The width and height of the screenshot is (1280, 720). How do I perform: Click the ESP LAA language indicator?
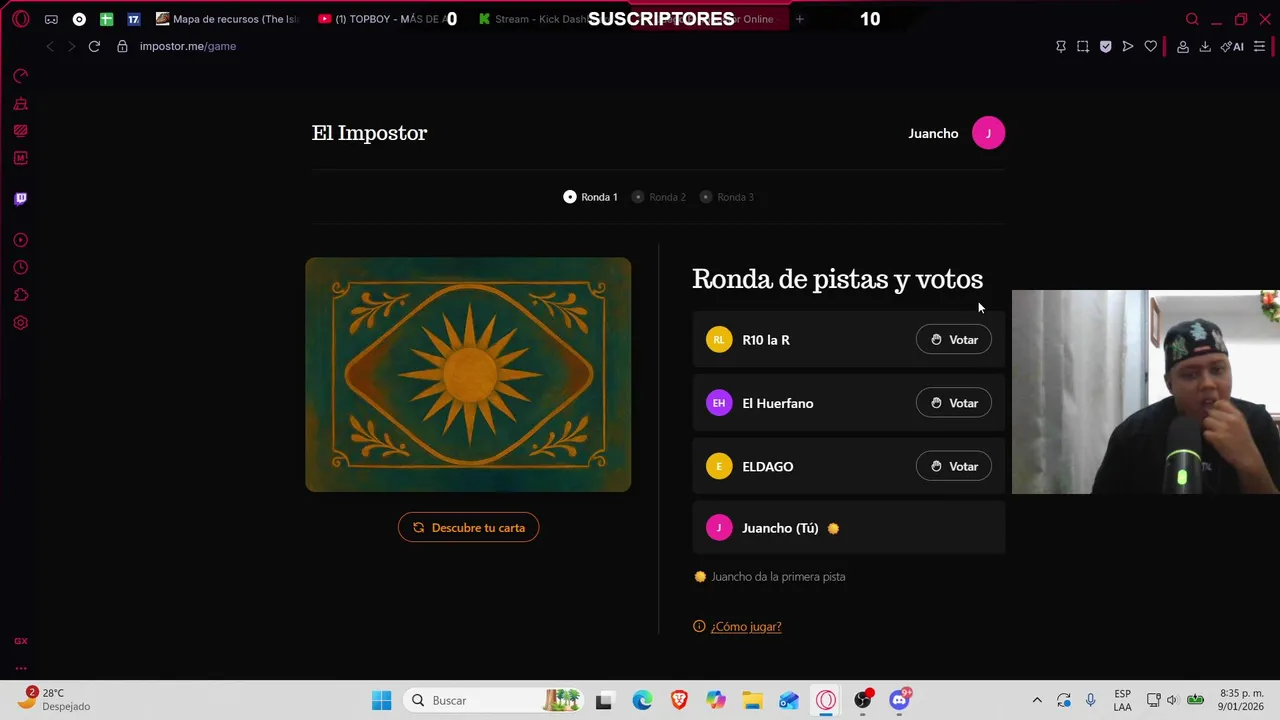[x=1122, y=700]
